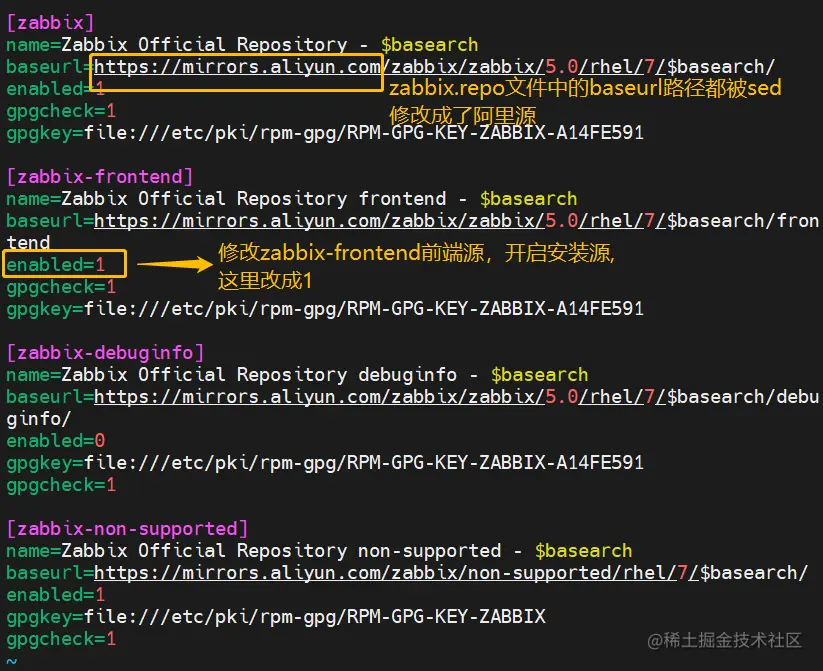Screen dimensions: 823x671
Task: Click the baseurl line of [zabbix-debuginfo]
Action: pyautogui.click(x=413, y=396)
